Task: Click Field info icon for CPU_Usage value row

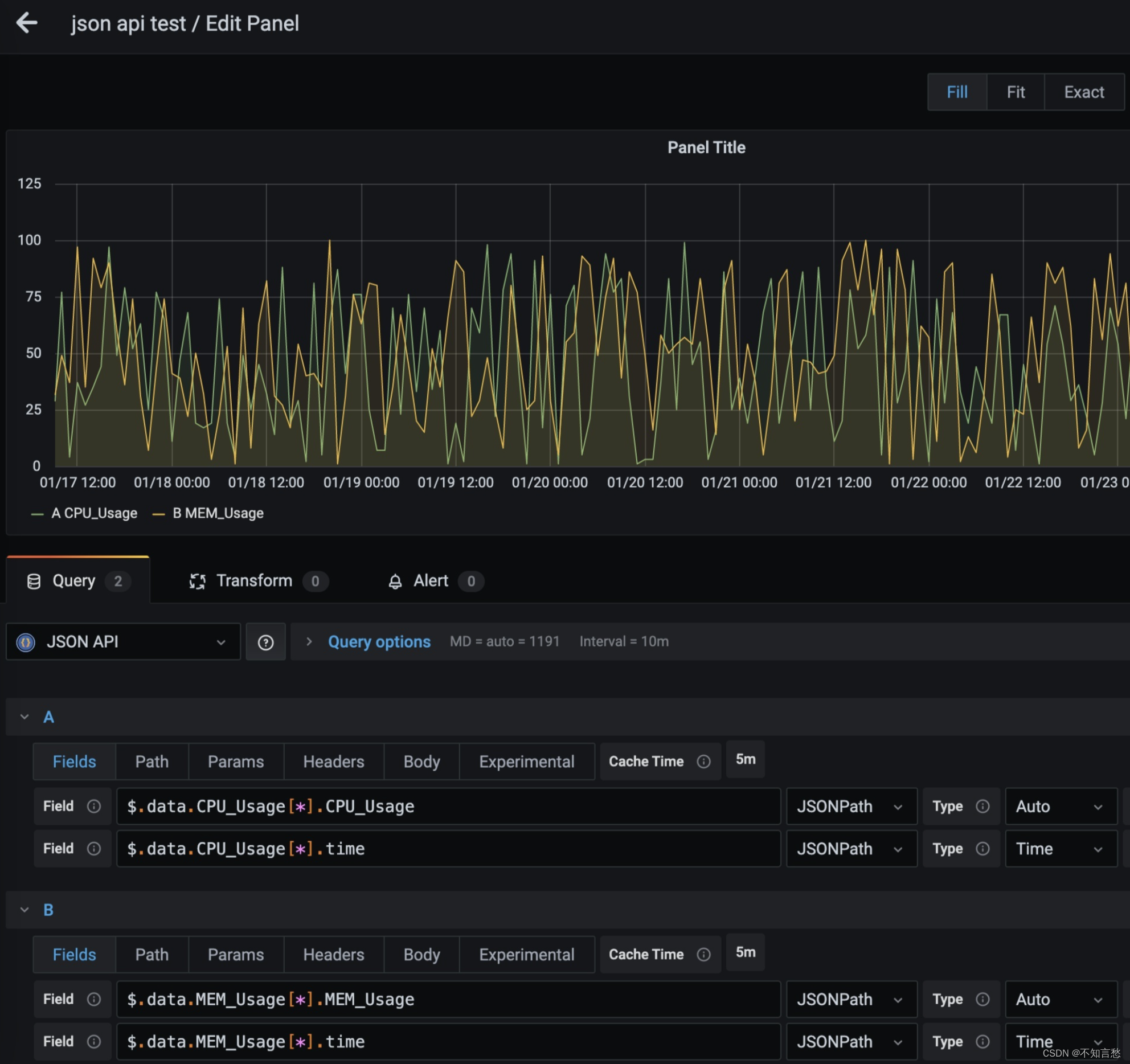Action: (x=94, y=806)
